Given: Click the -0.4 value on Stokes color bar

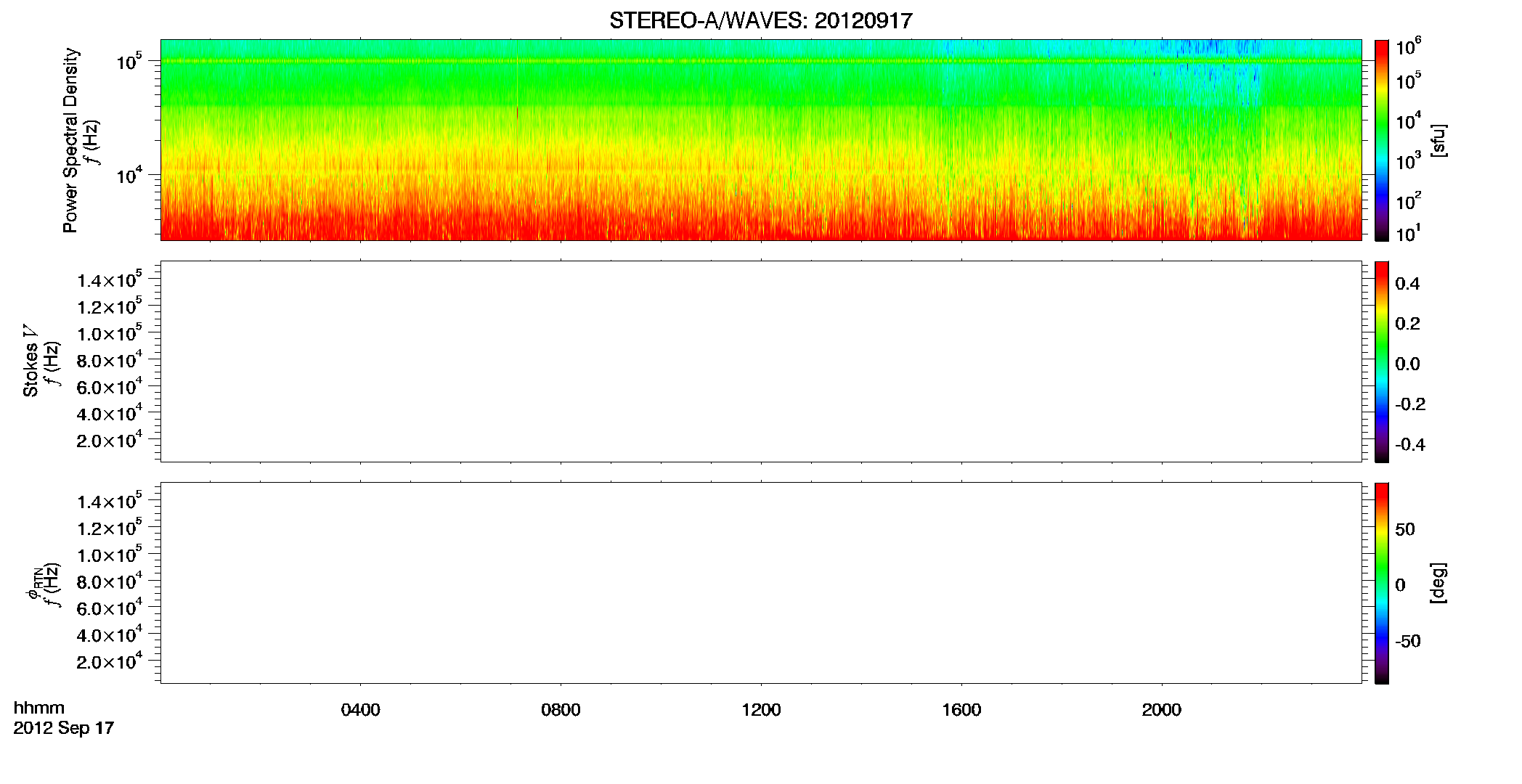Looking at the screenshot, I should 1410,445.
